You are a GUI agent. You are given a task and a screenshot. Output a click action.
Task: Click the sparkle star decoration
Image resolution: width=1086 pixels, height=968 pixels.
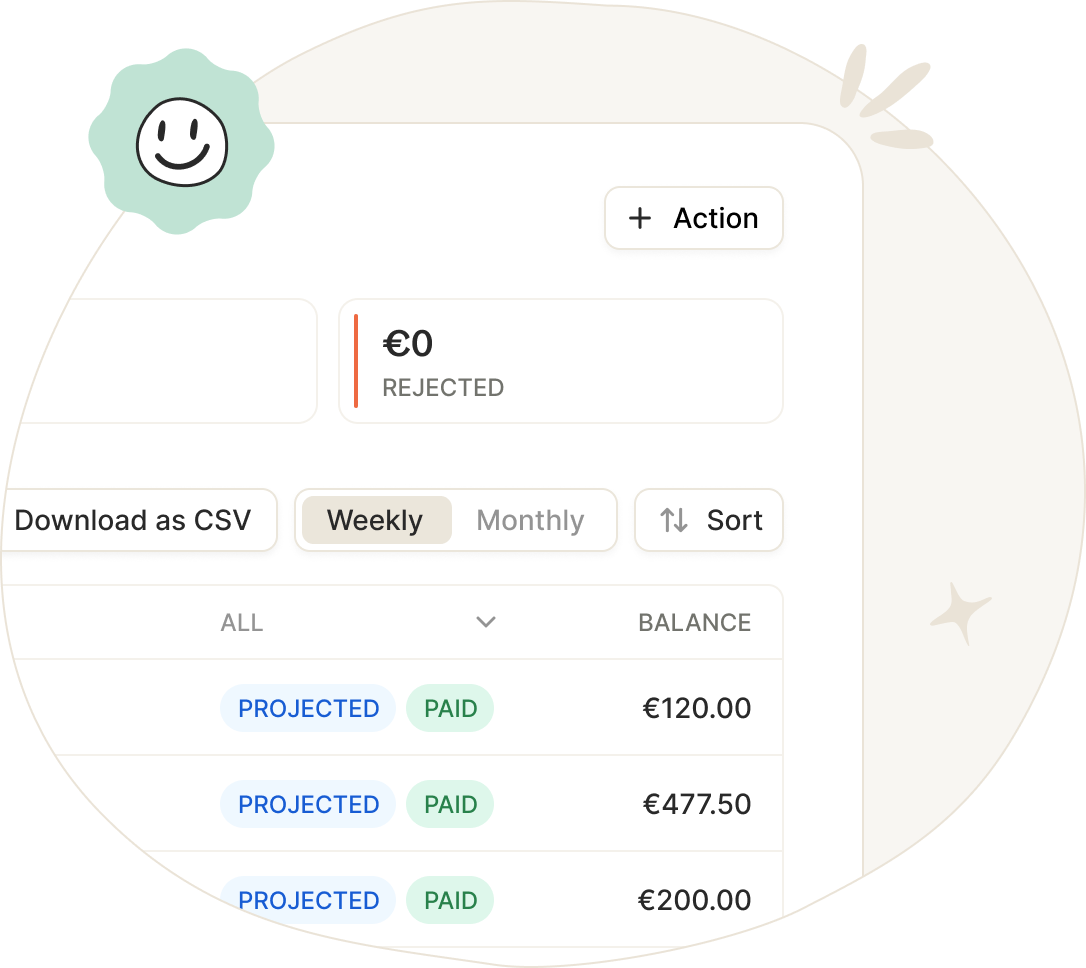960,613
